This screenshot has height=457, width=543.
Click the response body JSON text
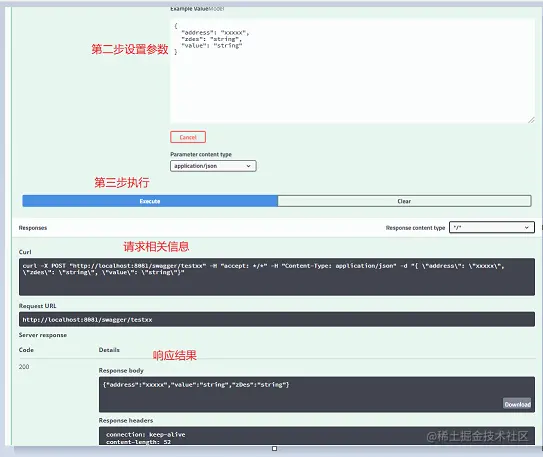[x=196, y=385]
